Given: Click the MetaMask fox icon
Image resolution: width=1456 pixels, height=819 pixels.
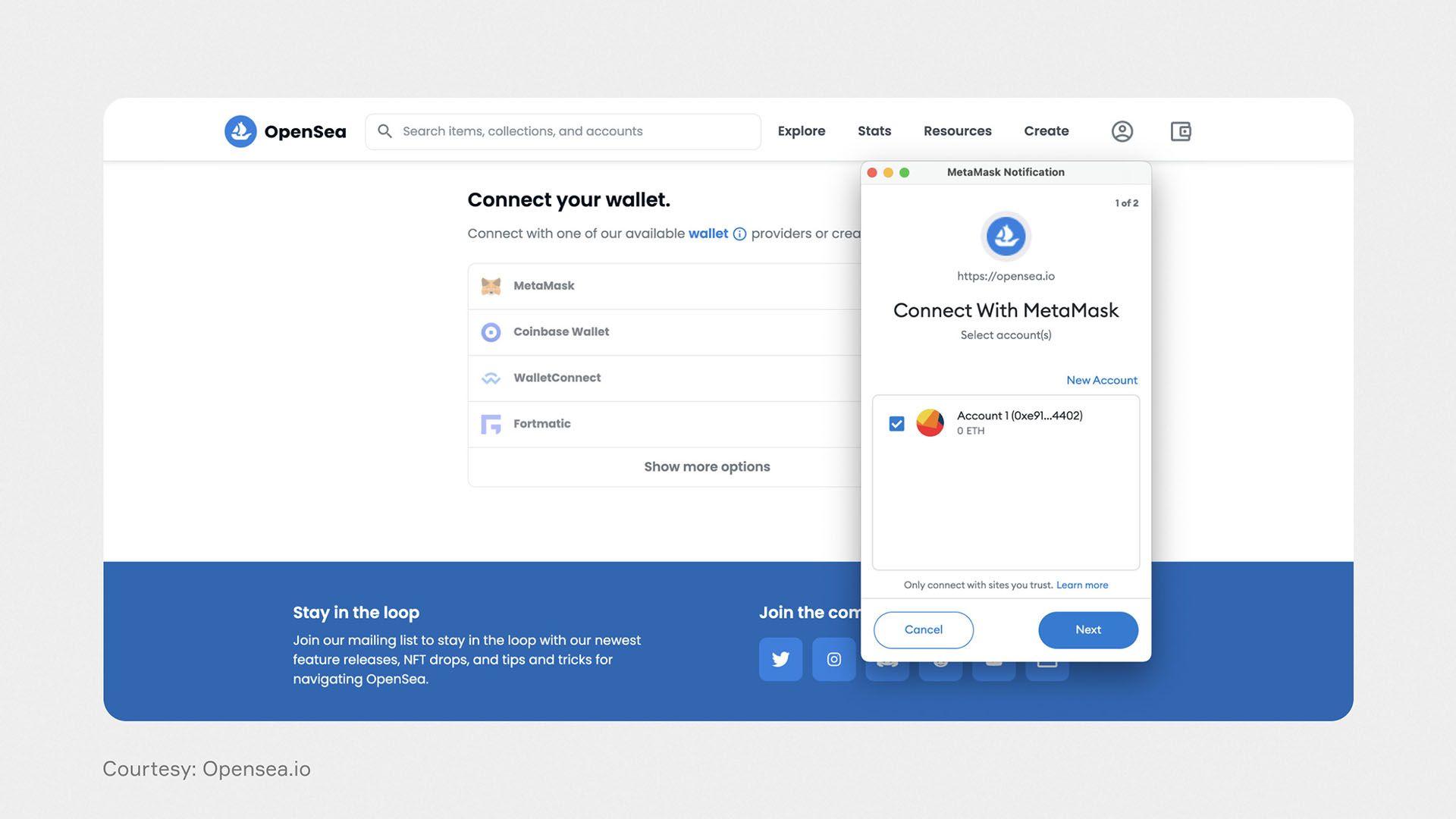Looking at the screenshot, I should (x=490, y=285).
